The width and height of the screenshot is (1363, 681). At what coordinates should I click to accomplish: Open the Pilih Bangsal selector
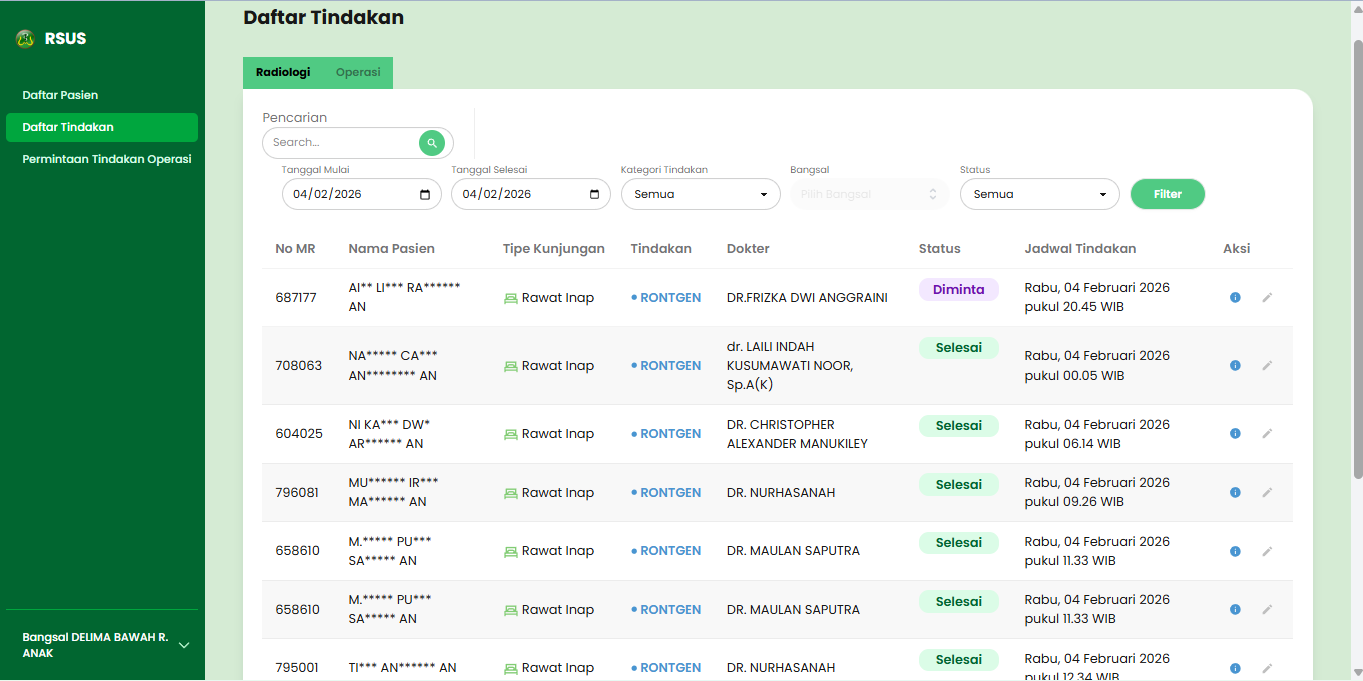click(869, 194)
